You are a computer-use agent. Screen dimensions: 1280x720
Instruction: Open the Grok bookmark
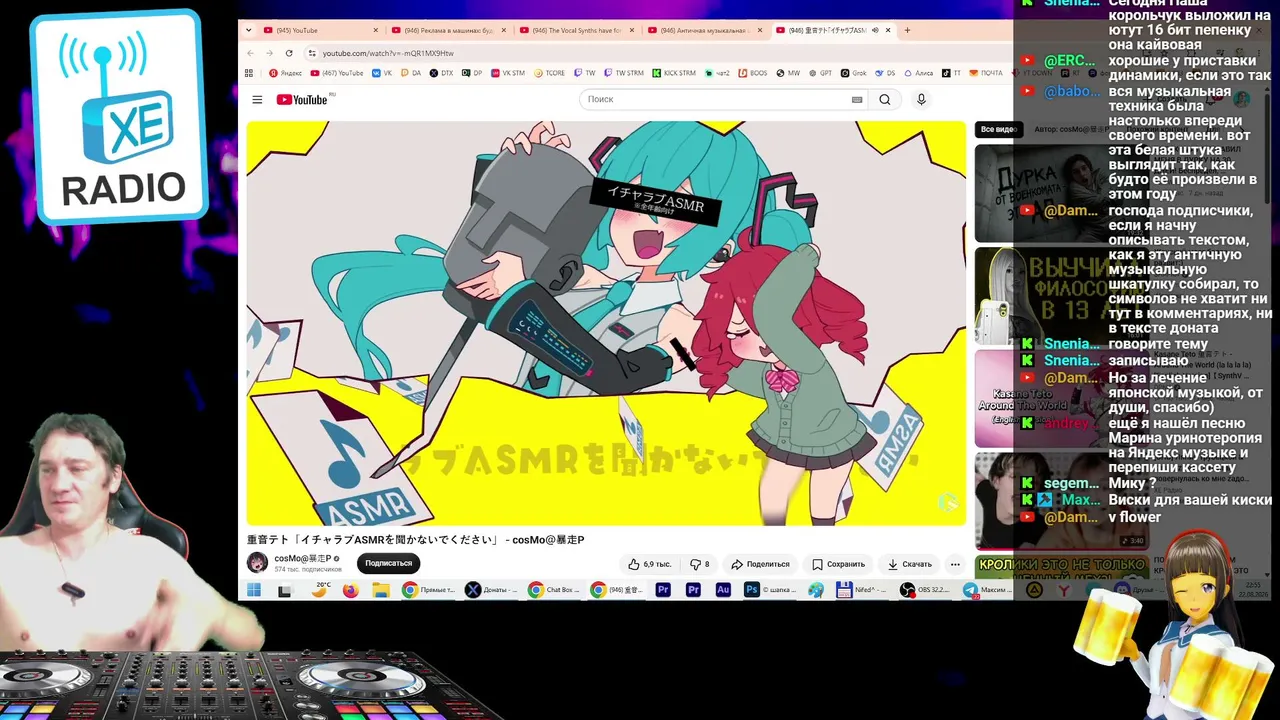click(853, 73)
